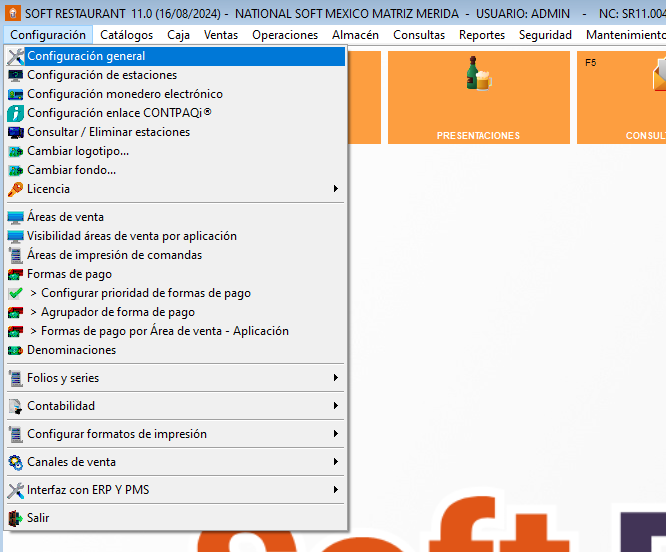The image size is (666, 552).
Task: Open the F5 orange tile
Action: 621,98
